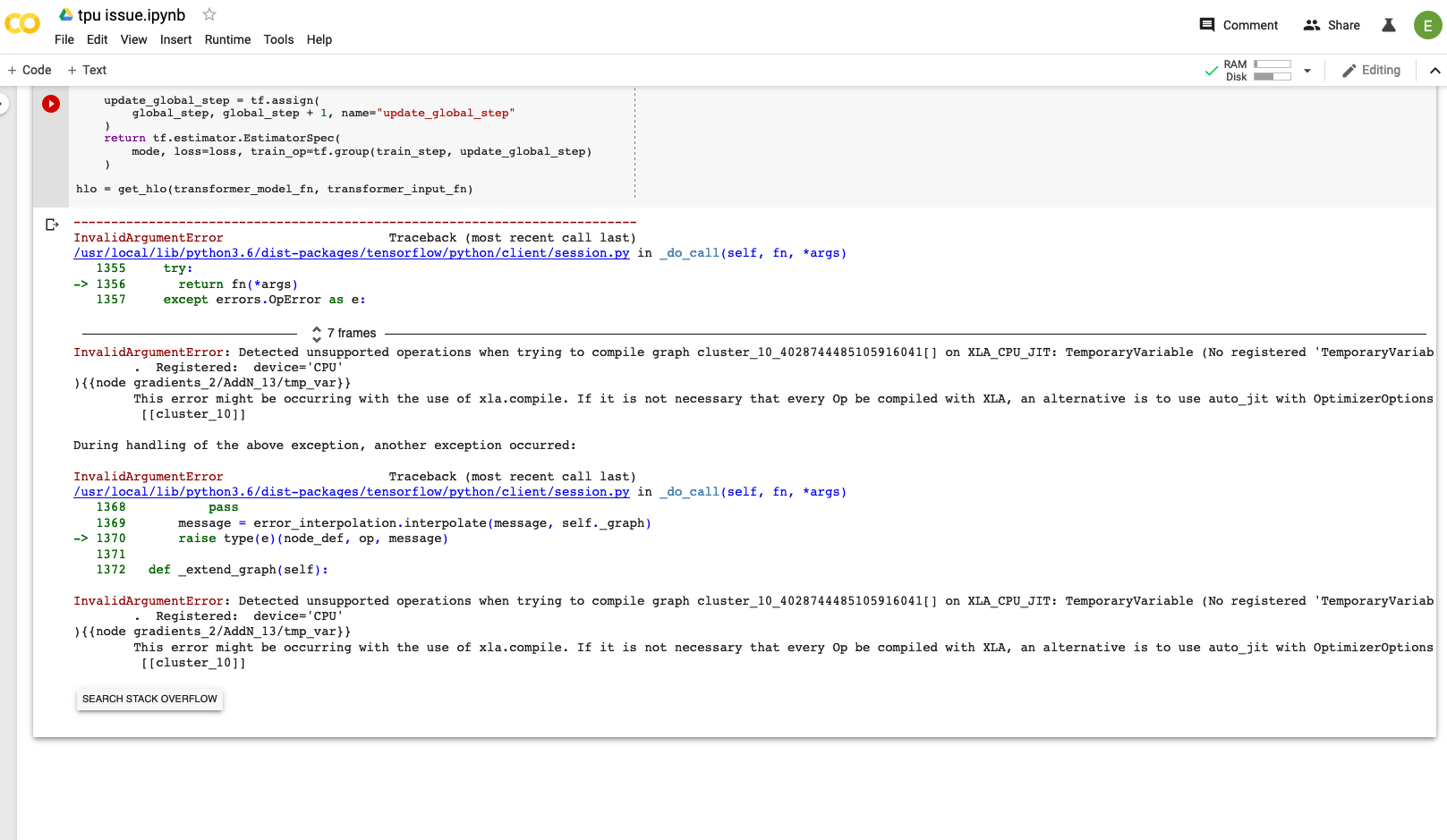The width and height of the screenshot is (1447, 840).
Task: Click the SEARCH STACK OVERFLOW button
Action: click(x=149, y=699)
